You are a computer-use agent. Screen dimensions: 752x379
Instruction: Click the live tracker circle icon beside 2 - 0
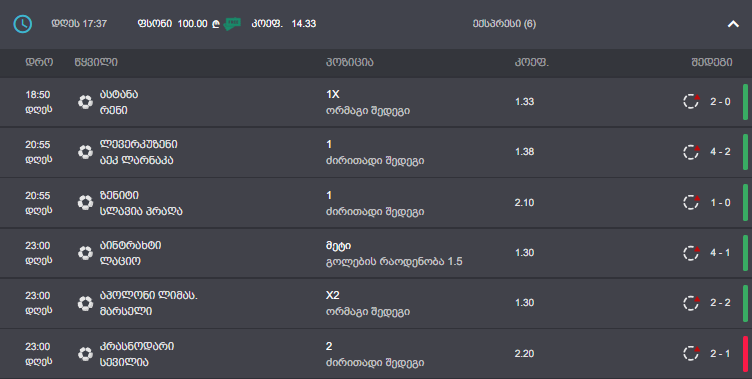coord(691,102)
